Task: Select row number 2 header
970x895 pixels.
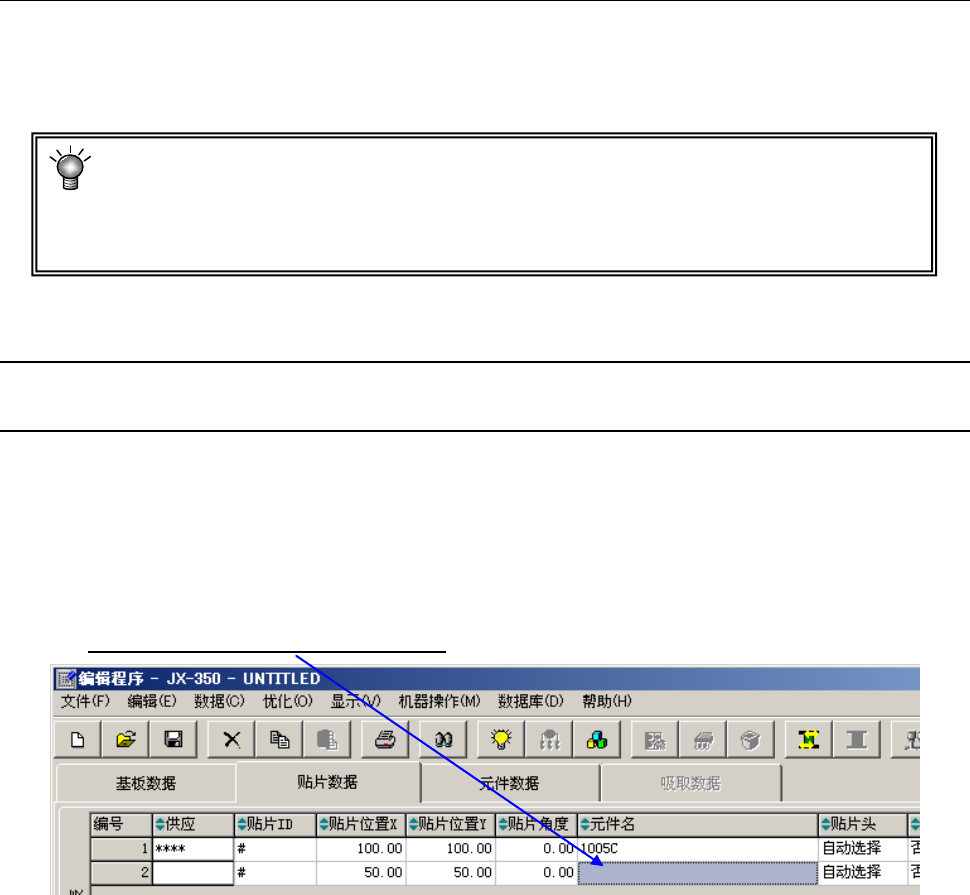Action: pyautogui.click(x=121, y=873)
